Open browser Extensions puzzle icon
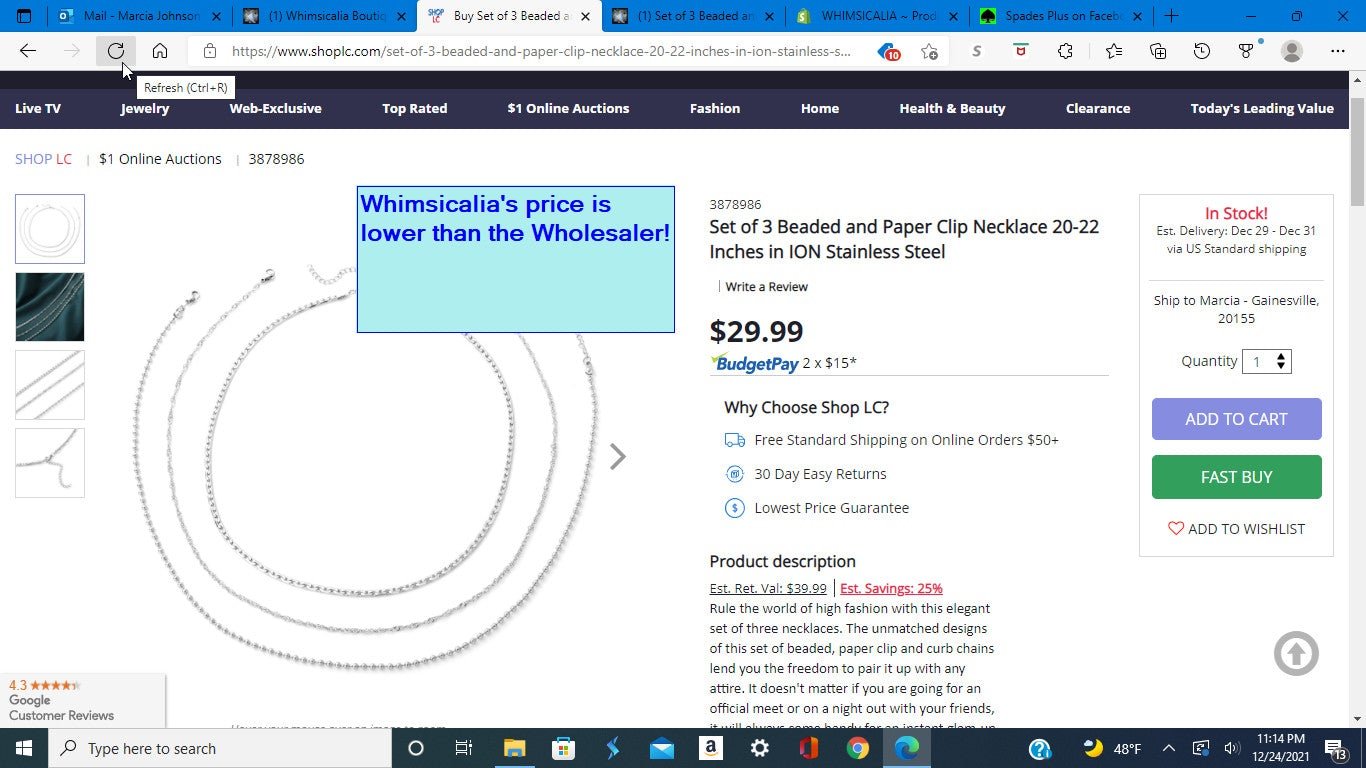1366x768 pixels. (1065, 51)
